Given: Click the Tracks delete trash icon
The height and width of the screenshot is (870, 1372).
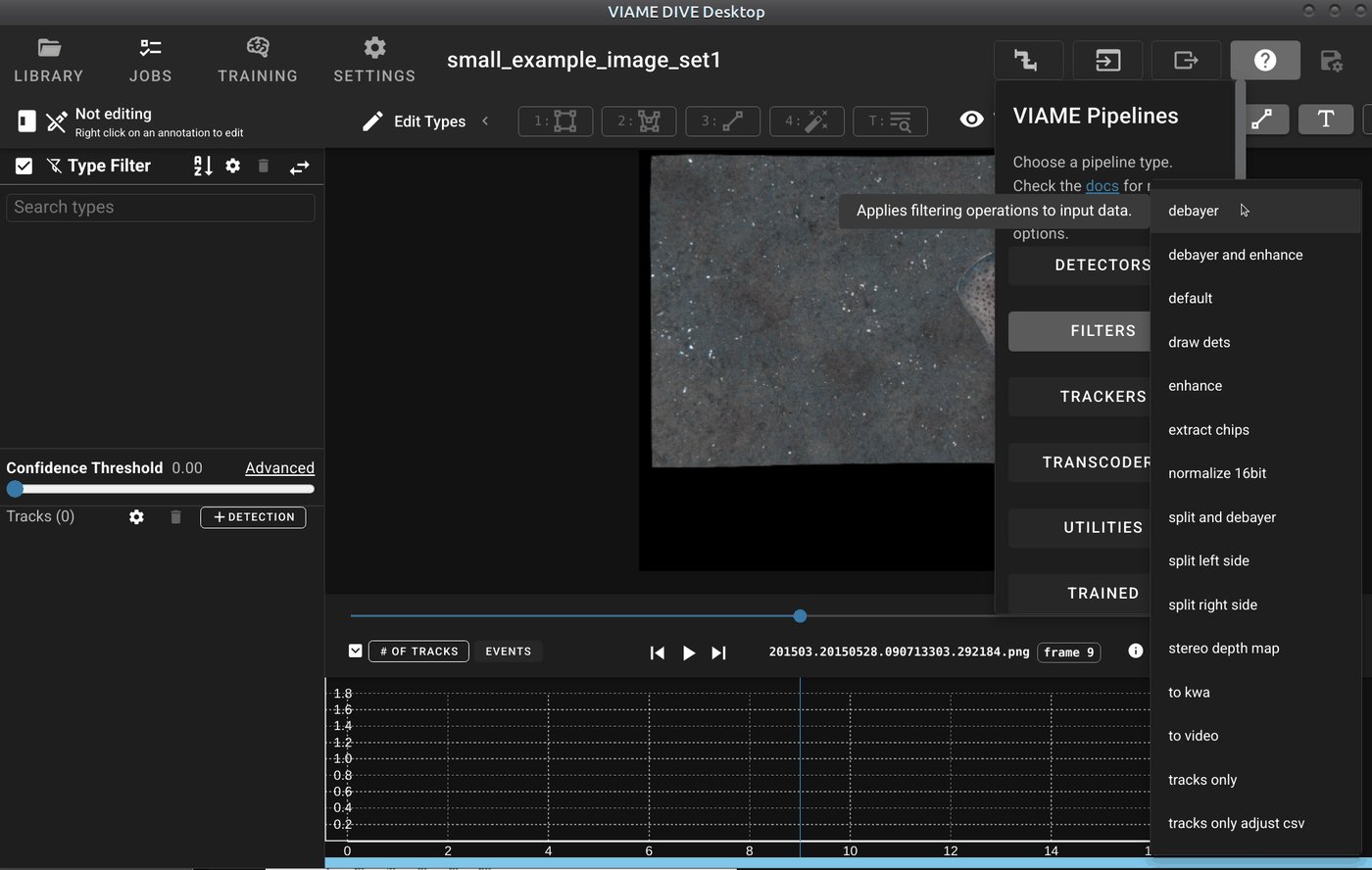Looking at the screenshot, I should (175, 516).
